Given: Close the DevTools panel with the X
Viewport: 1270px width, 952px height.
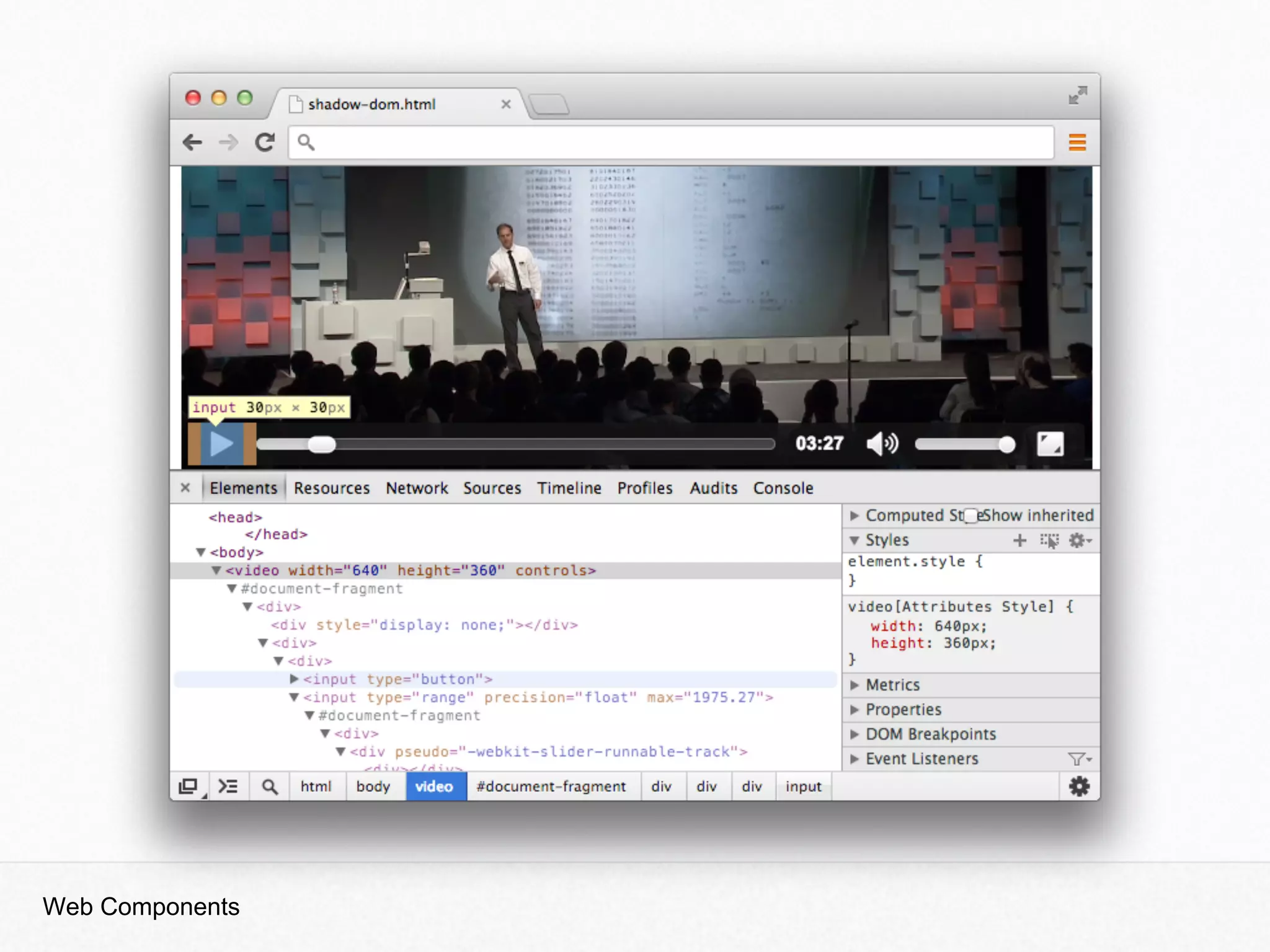Looking at the screenshot, I should [x=185, y=488].
